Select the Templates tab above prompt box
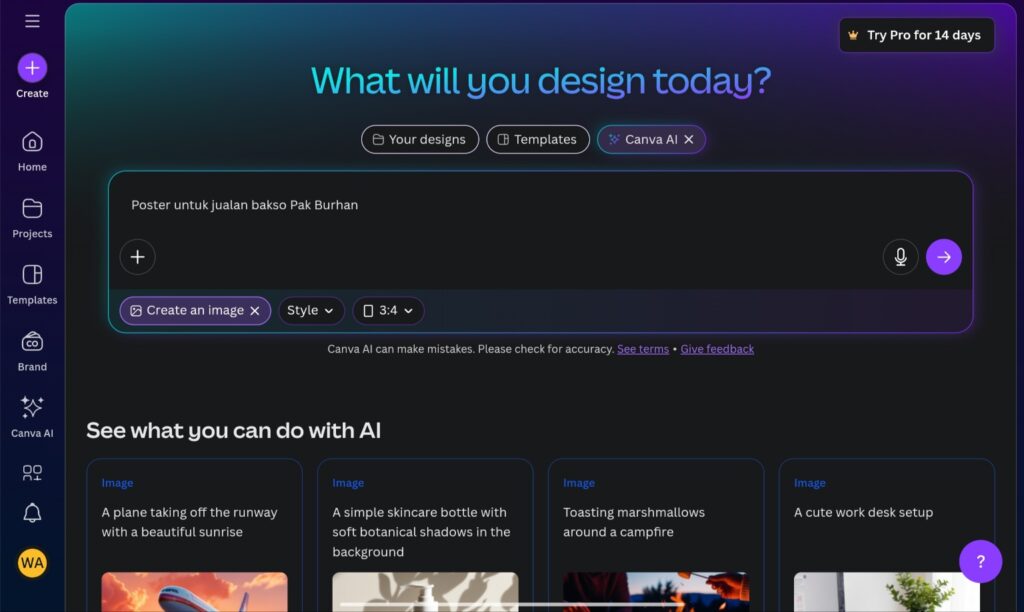This screenshot has width=1024, height=612. click(x=537, y=139)
